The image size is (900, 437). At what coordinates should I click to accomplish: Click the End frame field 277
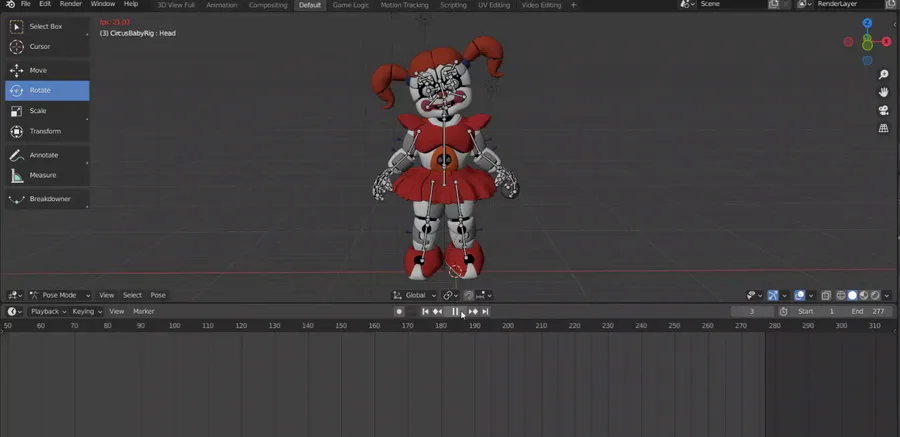coord(867,311)
